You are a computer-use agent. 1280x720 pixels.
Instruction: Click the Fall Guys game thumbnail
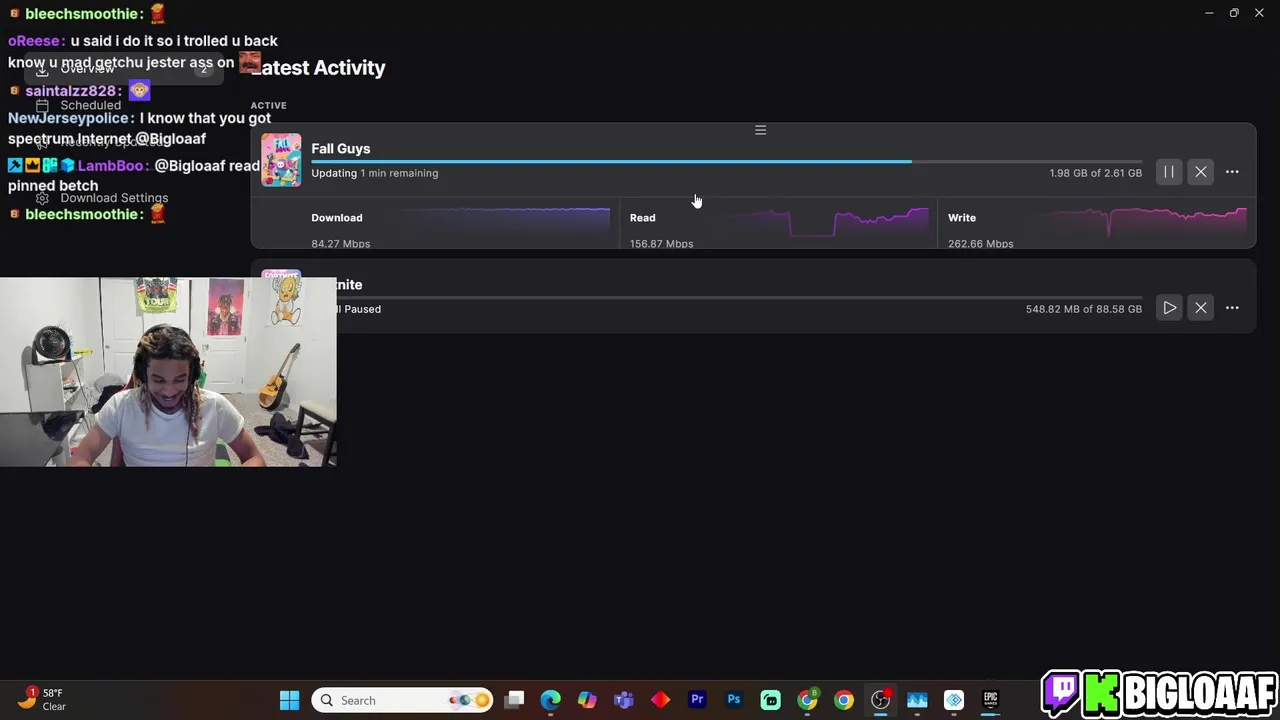[281, 160]
